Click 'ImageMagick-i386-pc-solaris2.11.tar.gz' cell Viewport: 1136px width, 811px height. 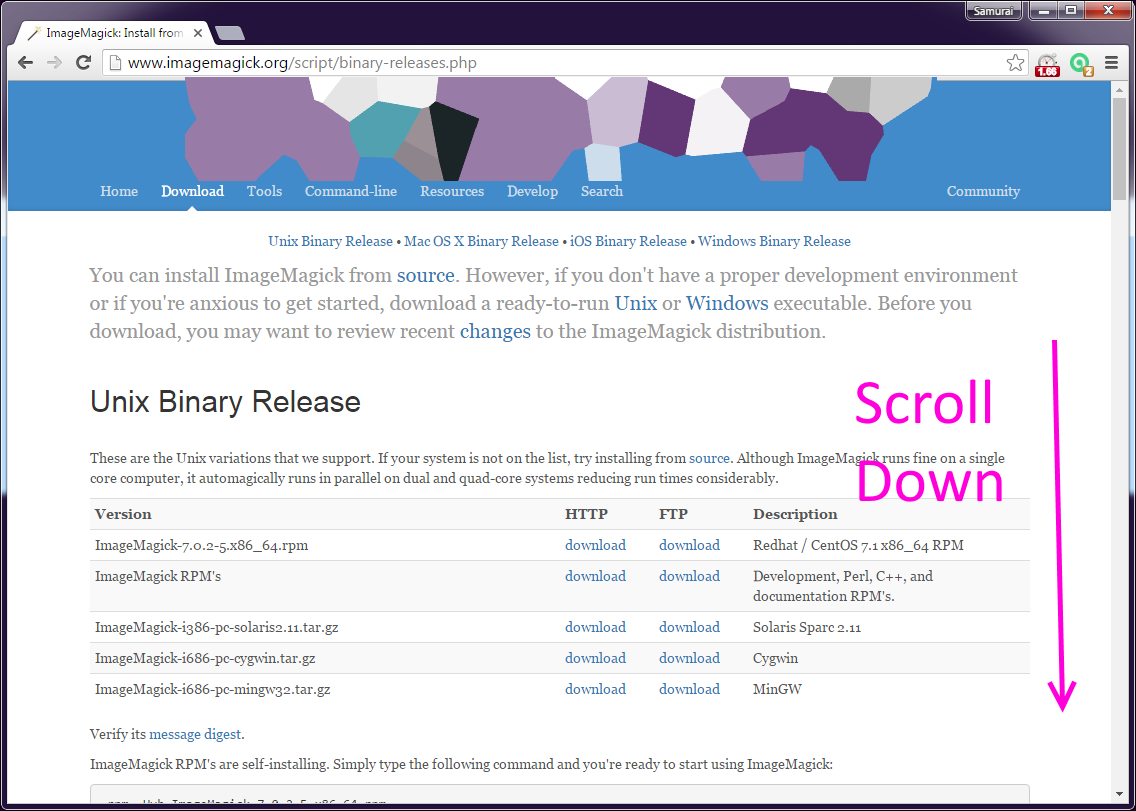(x=217, y=627)
